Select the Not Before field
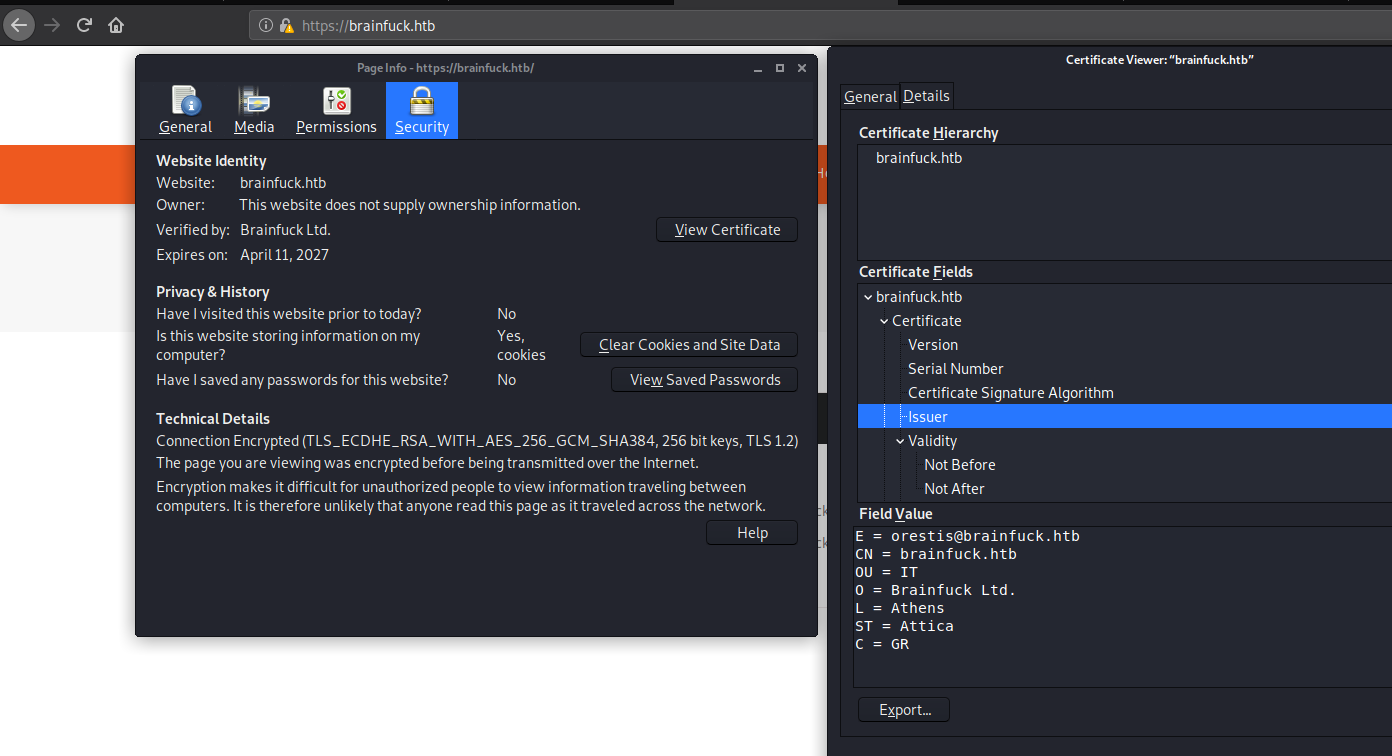The height and width of the screenshot is (756, 1392). coord(960,465)
